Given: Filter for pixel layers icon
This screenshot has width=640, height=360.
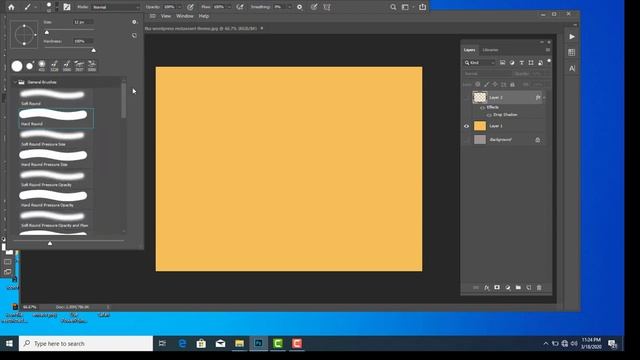Looking at the screenshot, I should [502, 63].
